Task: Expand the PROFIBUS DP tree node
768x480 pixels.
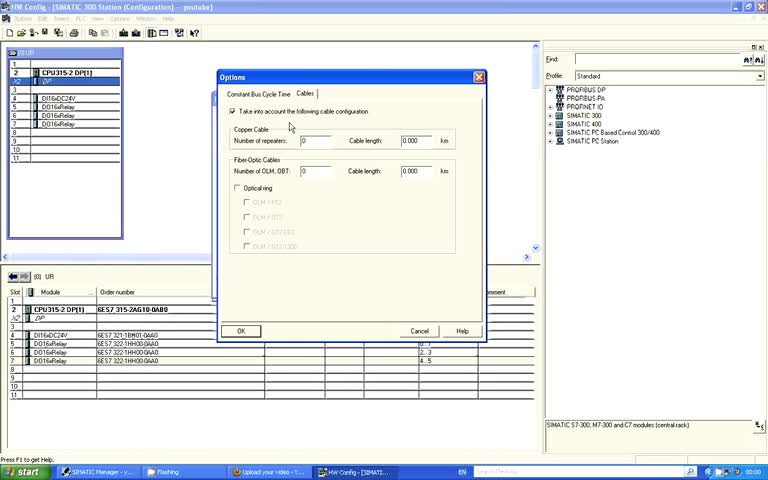Action: click(550, 90)
